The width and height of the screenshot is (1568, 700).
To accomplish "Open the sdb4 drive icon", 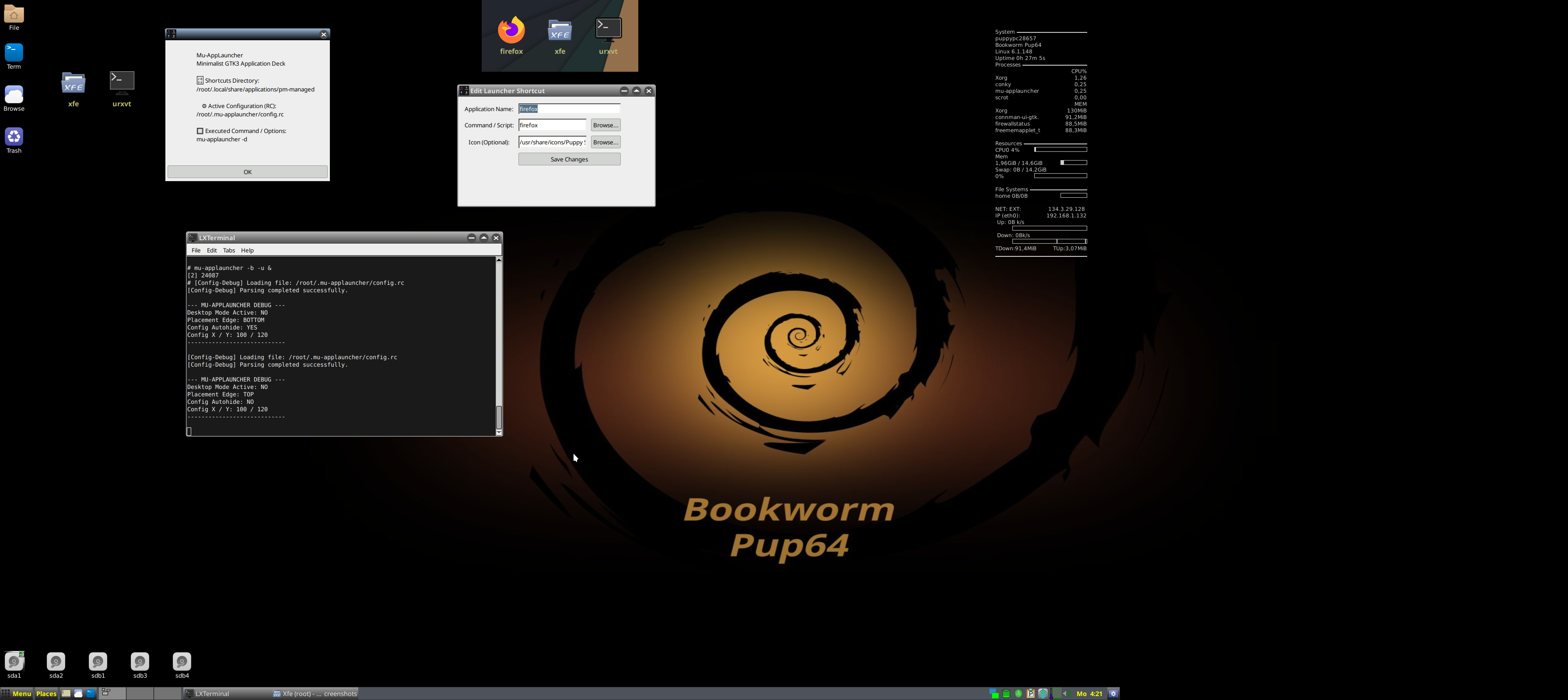I will 182,661.
